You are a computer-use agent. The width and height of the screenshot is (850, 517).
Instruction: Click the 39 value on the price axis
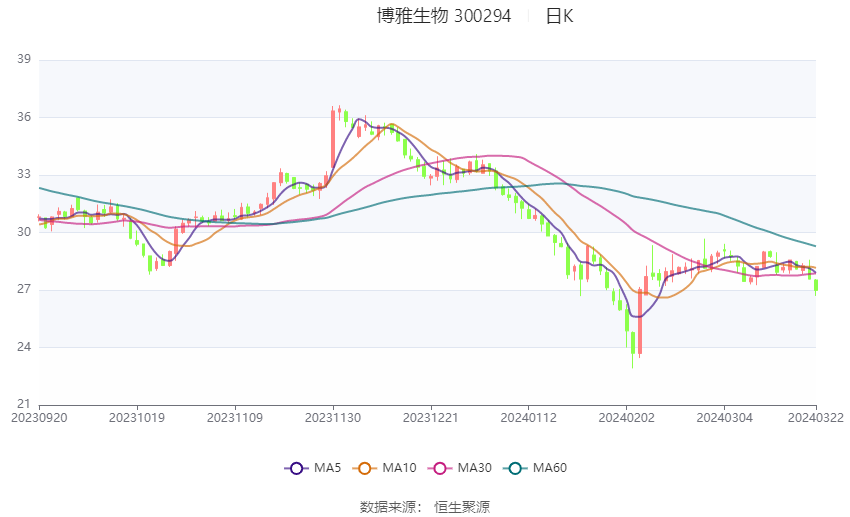[x=24, y=60]
